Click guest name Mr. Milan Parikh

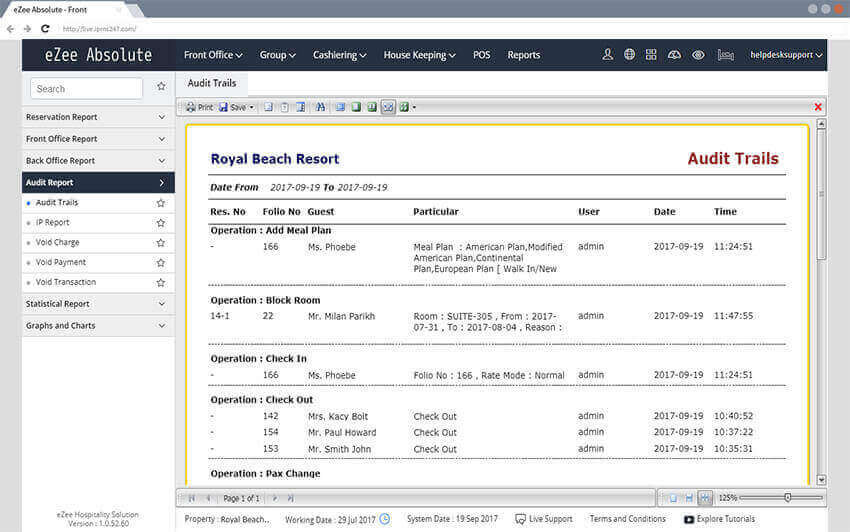pyautogui.click(x=342, y=316)
